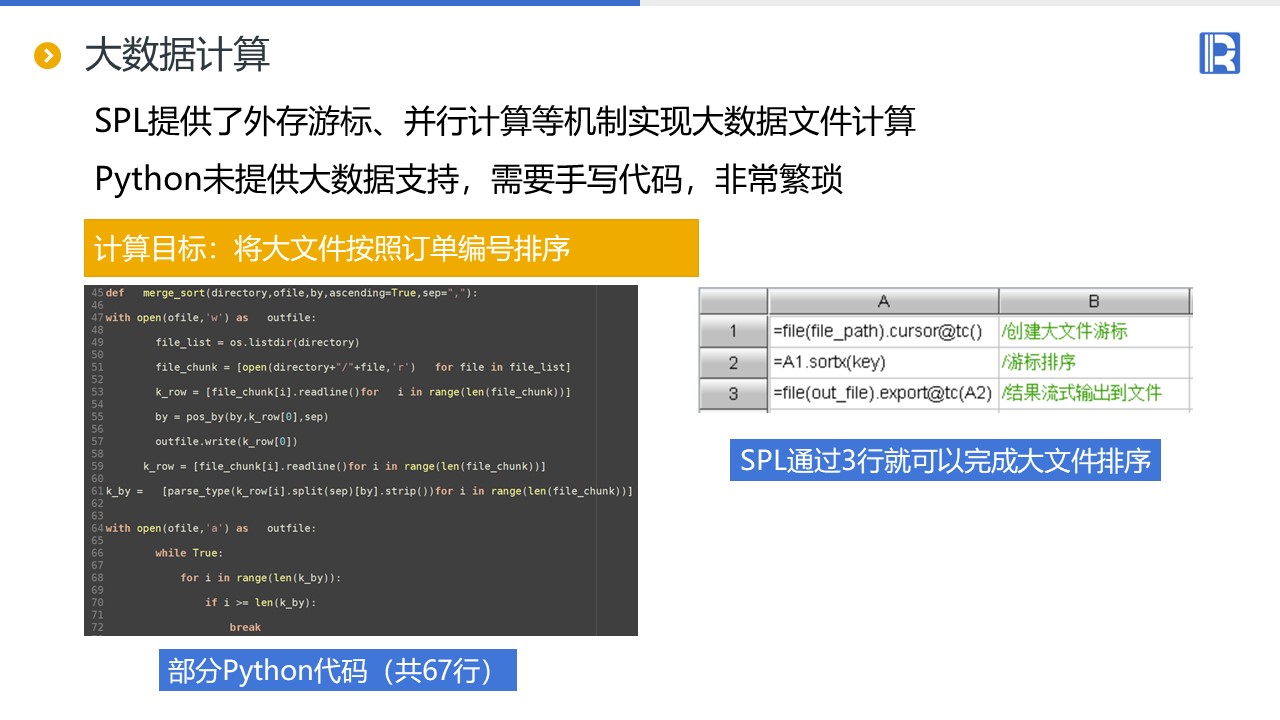Click the blue label 部分Python代码（共67行）
The image size is (1280, 720).
tap(338, 670)
